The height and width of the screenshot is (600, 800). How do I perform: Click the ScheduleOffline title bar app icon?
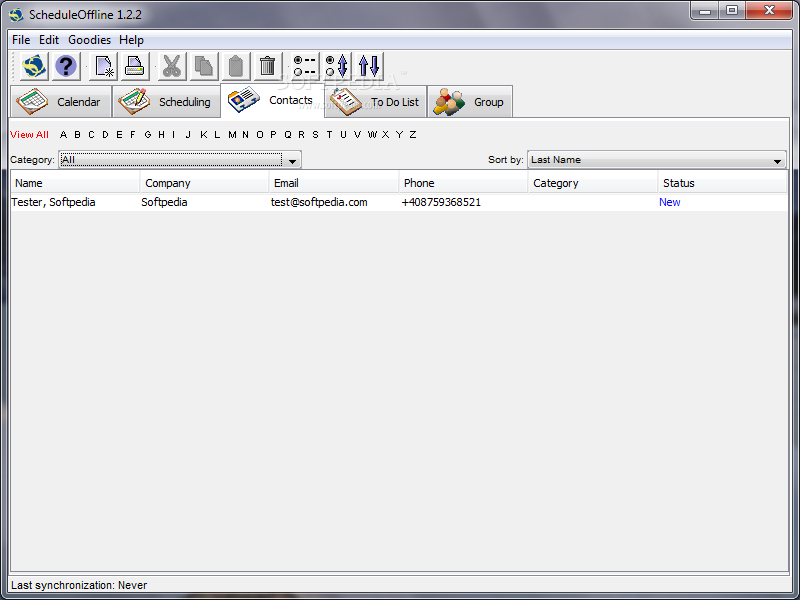(16, 15)
